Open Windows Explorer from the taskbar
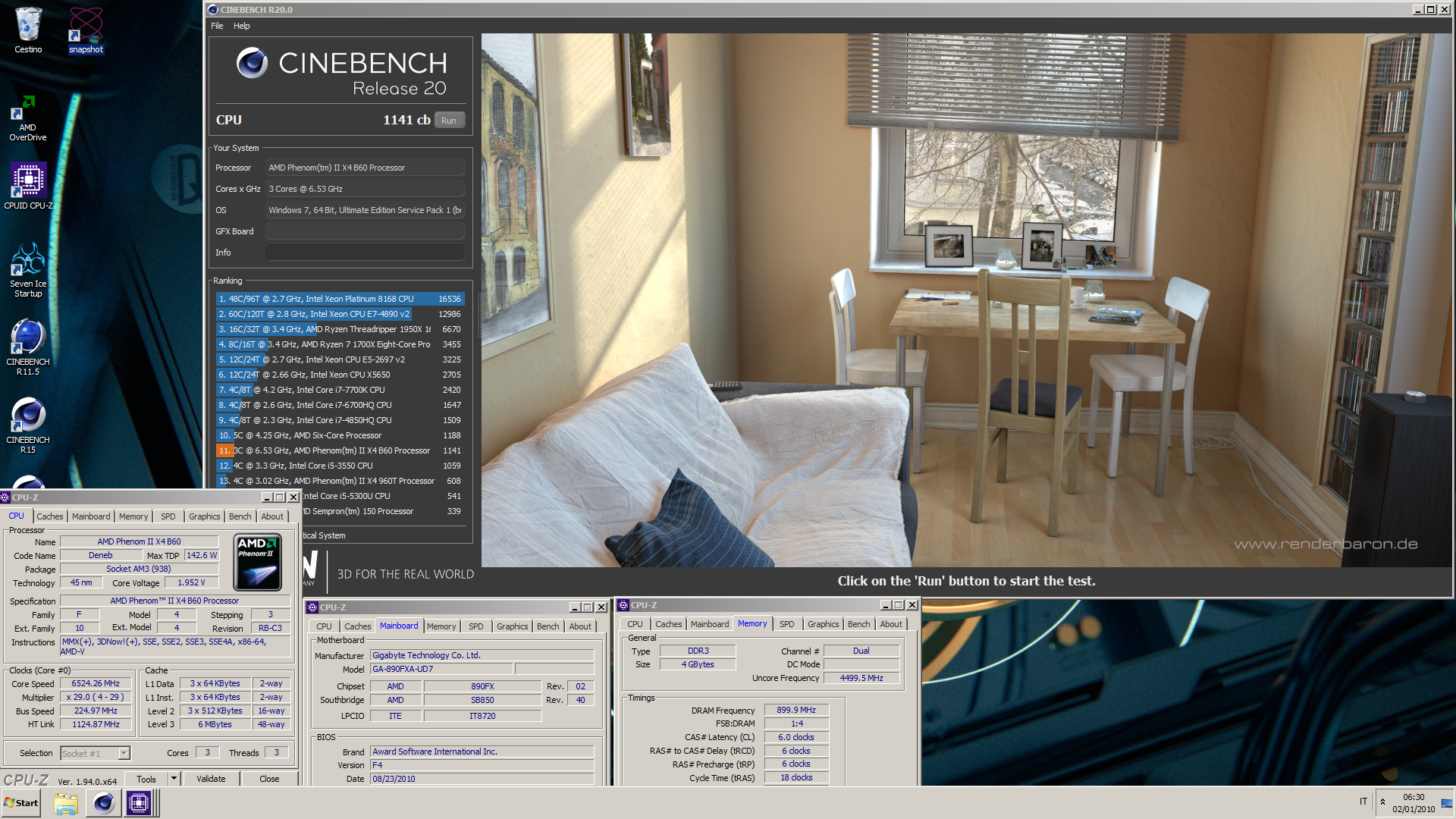Image resolution: width=1456 pixels, height=819 pixels. [66, 803]
